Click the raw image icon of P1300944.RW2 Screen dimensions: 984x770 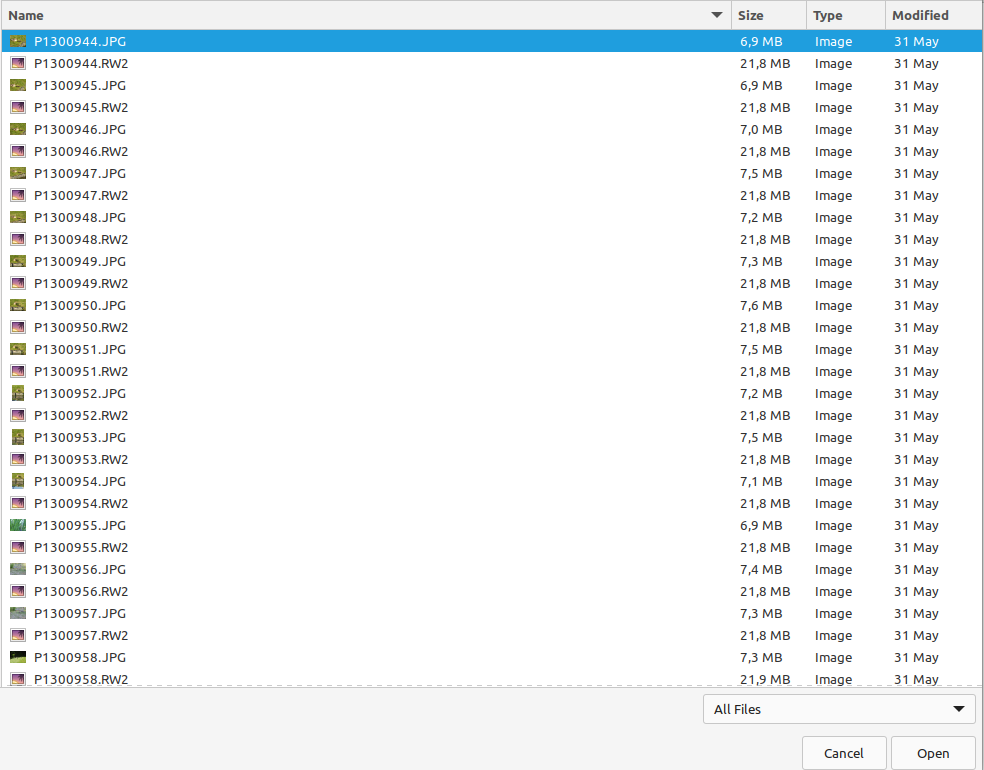[18, 63]
